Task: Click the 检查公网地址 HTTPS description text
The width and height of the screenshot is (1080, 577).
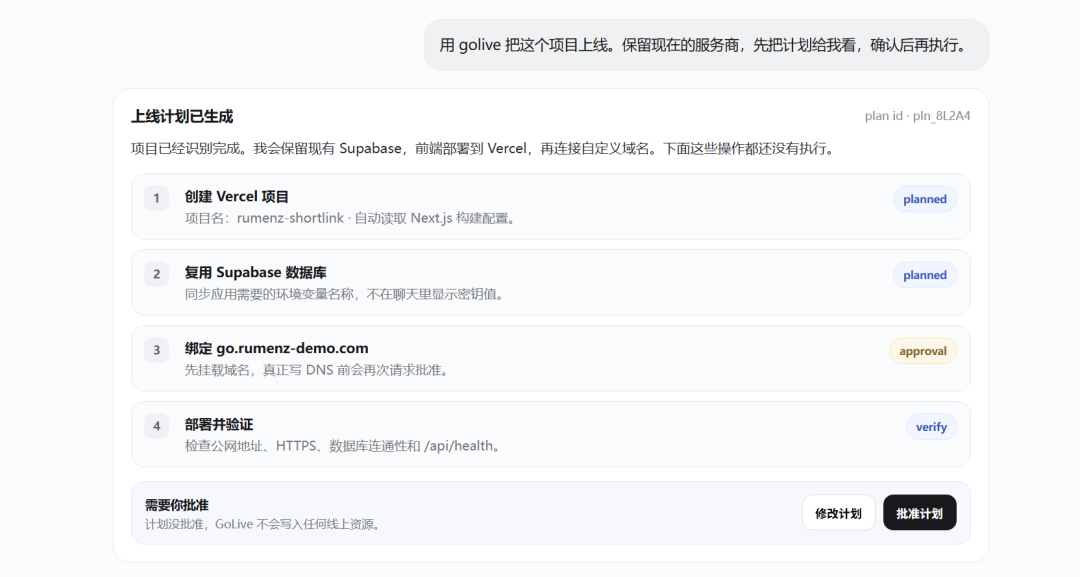Action: [344, 445]
